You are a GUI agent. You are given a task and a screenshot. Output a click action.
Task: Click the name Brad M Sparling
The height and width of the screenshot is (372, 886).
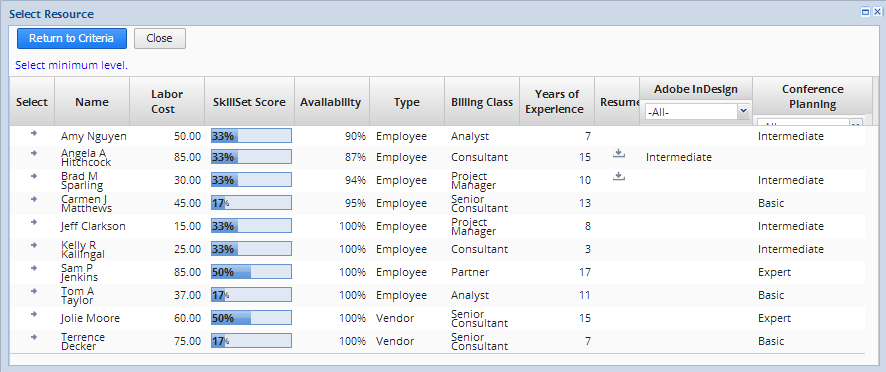[x=82, y=180]
